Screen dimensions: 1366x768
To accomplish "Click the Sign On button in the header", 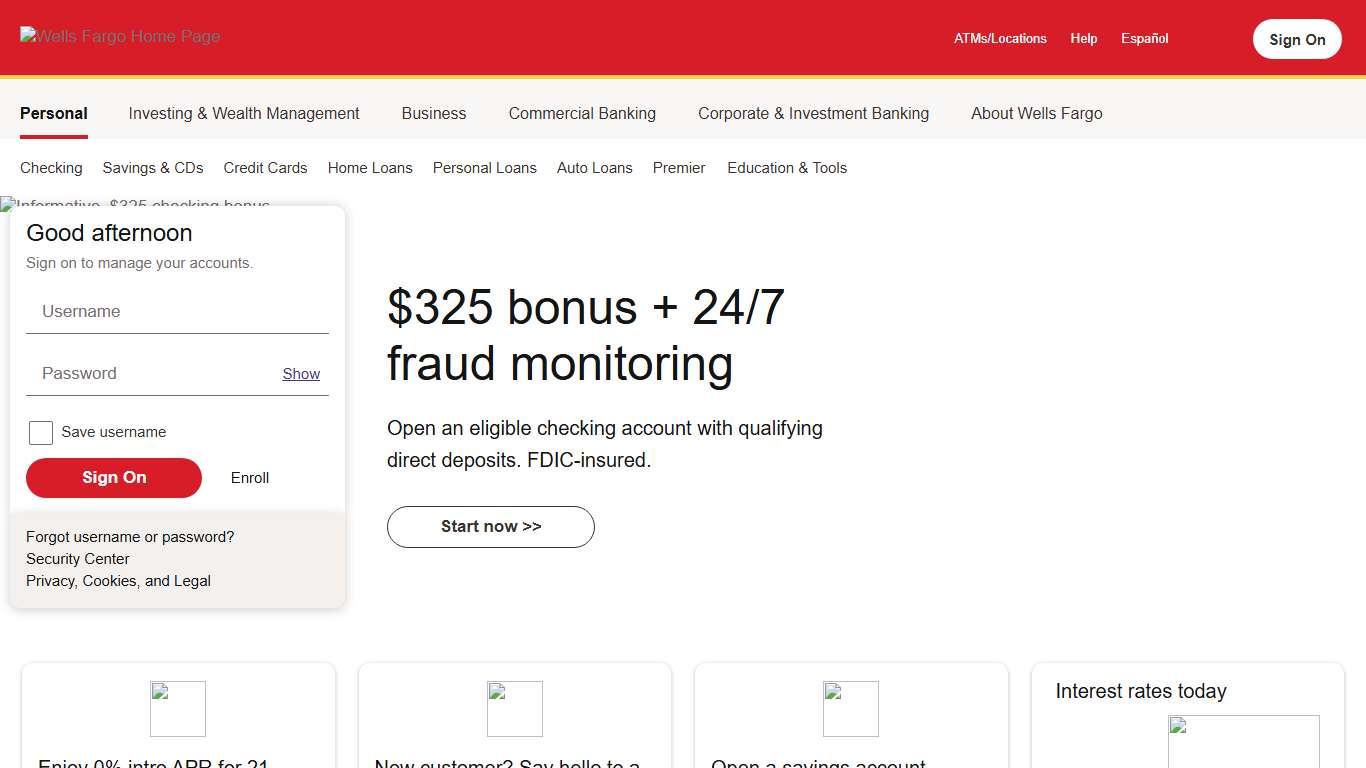I will (x=1297, y=39).
